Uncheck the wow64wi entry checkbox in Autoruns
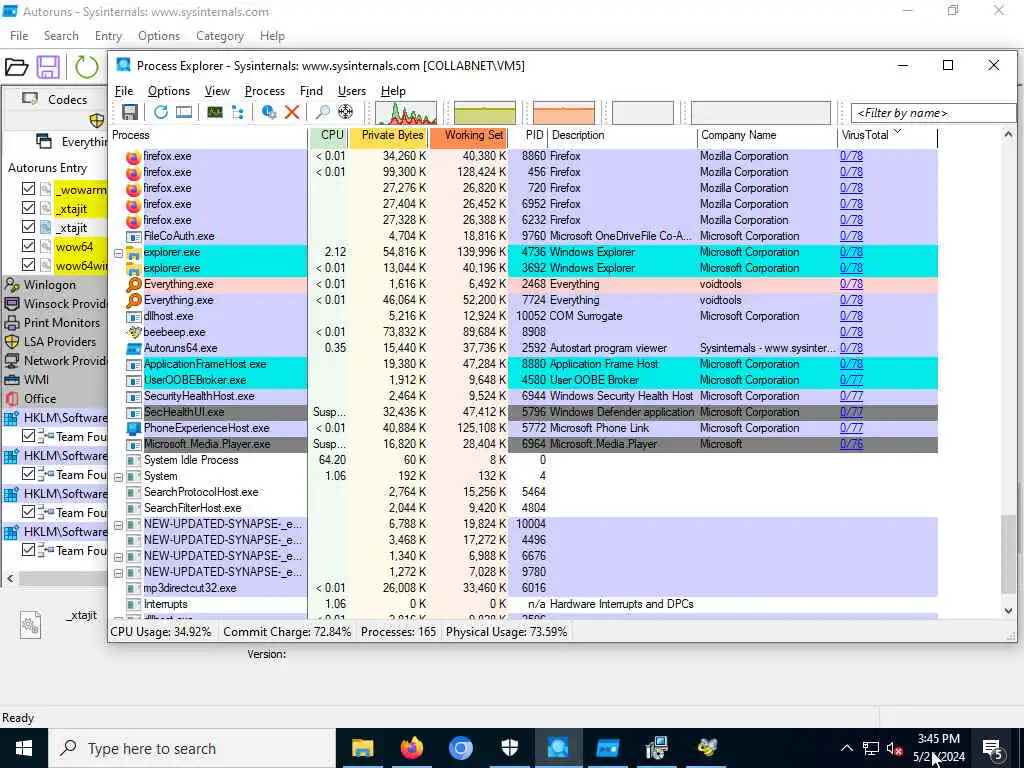Image resolution: width=1024 pixels, height=768 pixels. click(28, 265)
